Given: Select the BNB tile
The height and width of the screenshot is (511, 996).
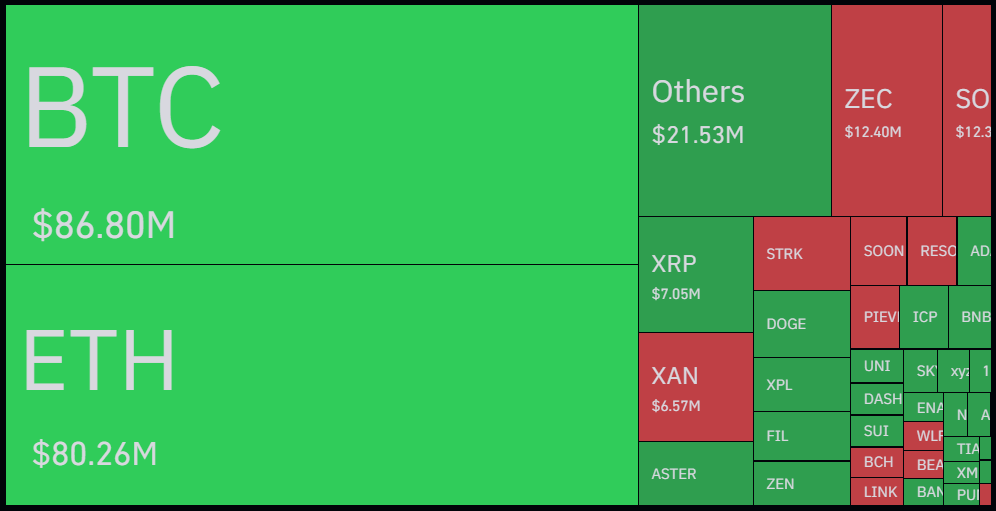Looking at the screenshot, I should point(970,317).
